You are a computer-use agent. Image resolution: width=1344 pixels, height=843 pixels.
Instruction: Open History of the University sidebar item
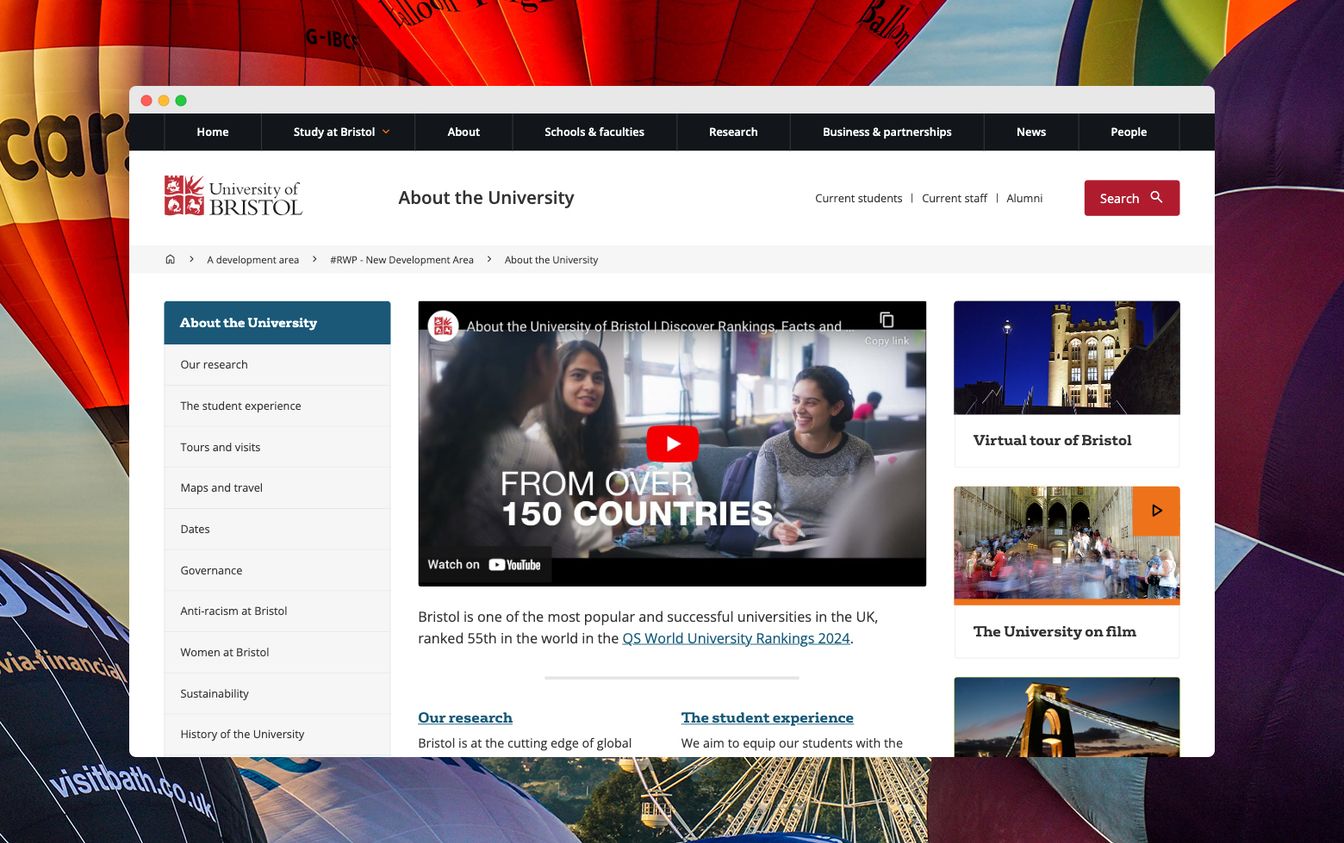pyautogui.click(x=277, y=734)
